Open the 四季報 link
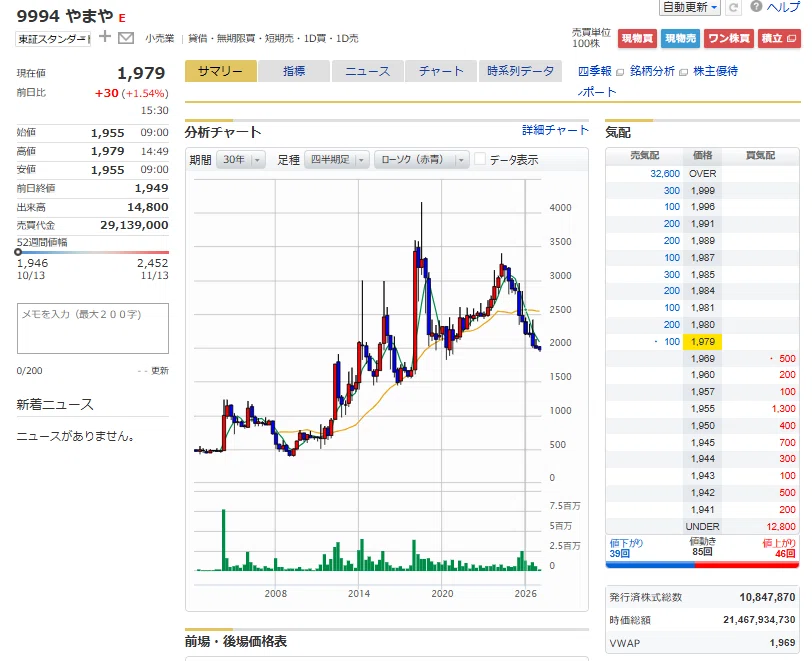812x661 pixels. [594, 71]
